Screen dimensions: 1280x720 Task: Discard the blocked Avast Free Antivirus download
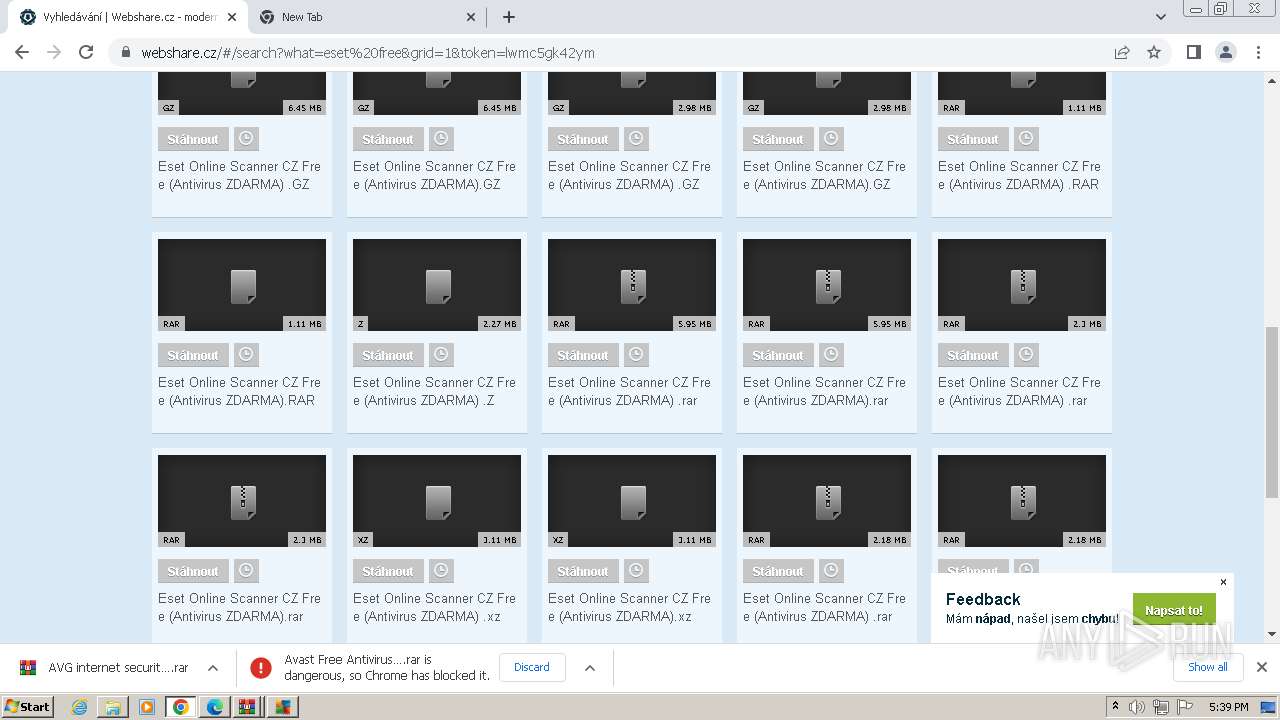[x=531, y=667]
